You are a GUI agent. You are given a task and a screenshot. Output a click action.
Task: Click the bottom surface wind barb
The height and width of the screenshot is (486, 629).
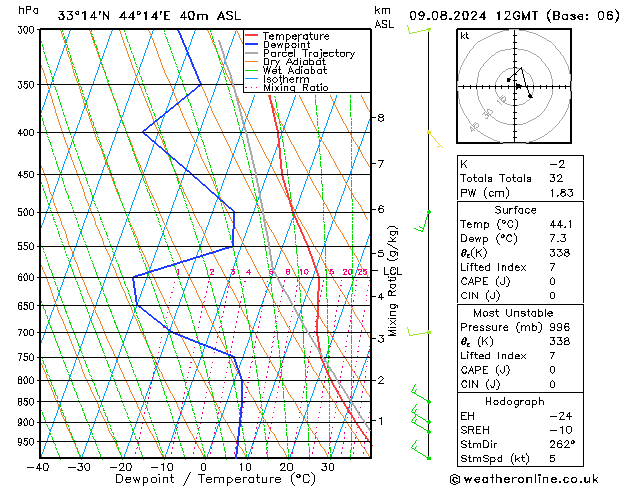pos(420,450)
